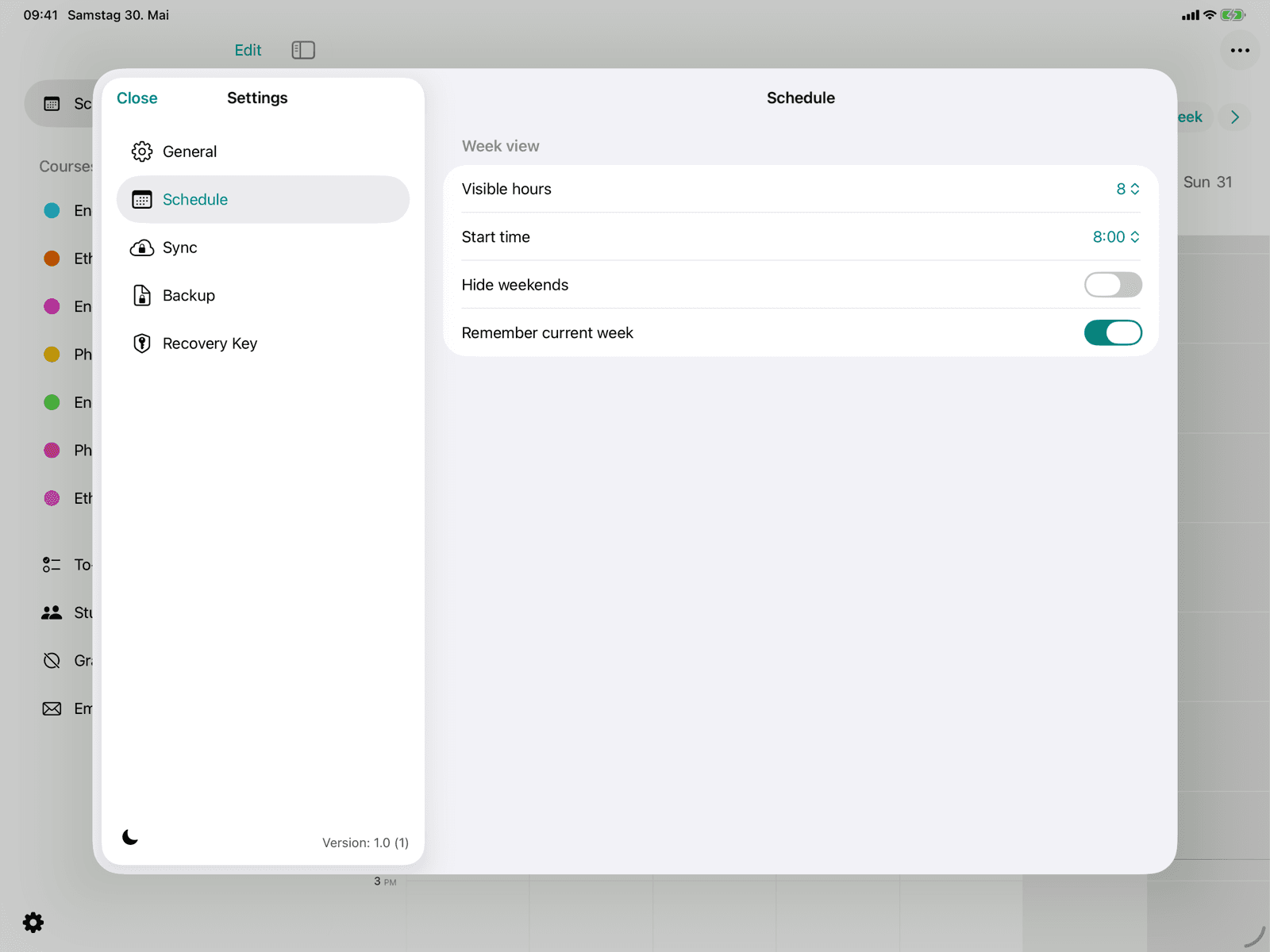This screenshot has height=952, width=1270.
Task: Open the settings gear at bottom left
Action: tap(33, 922)
